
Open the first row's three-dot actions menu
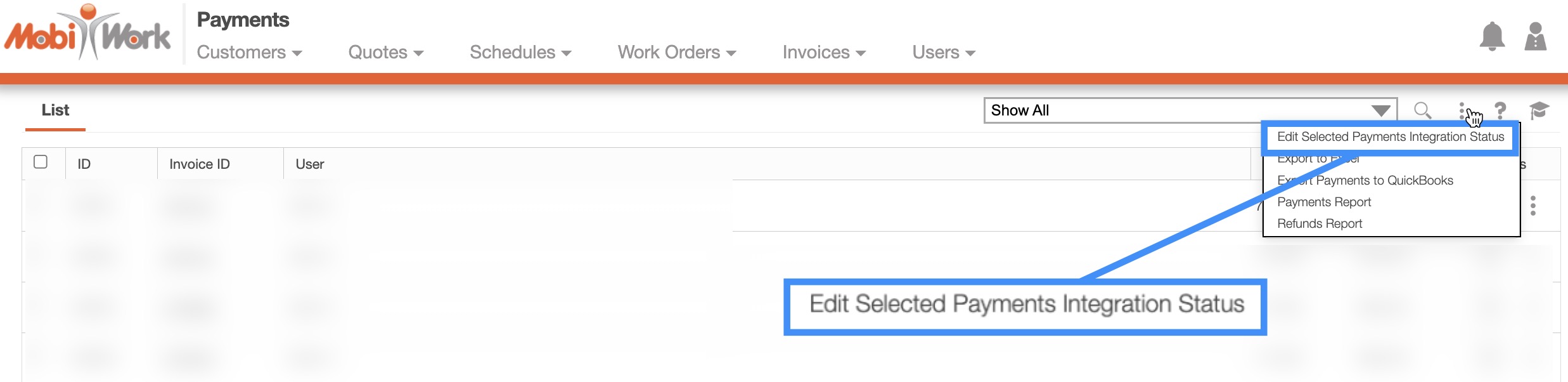click(1533, 206)
